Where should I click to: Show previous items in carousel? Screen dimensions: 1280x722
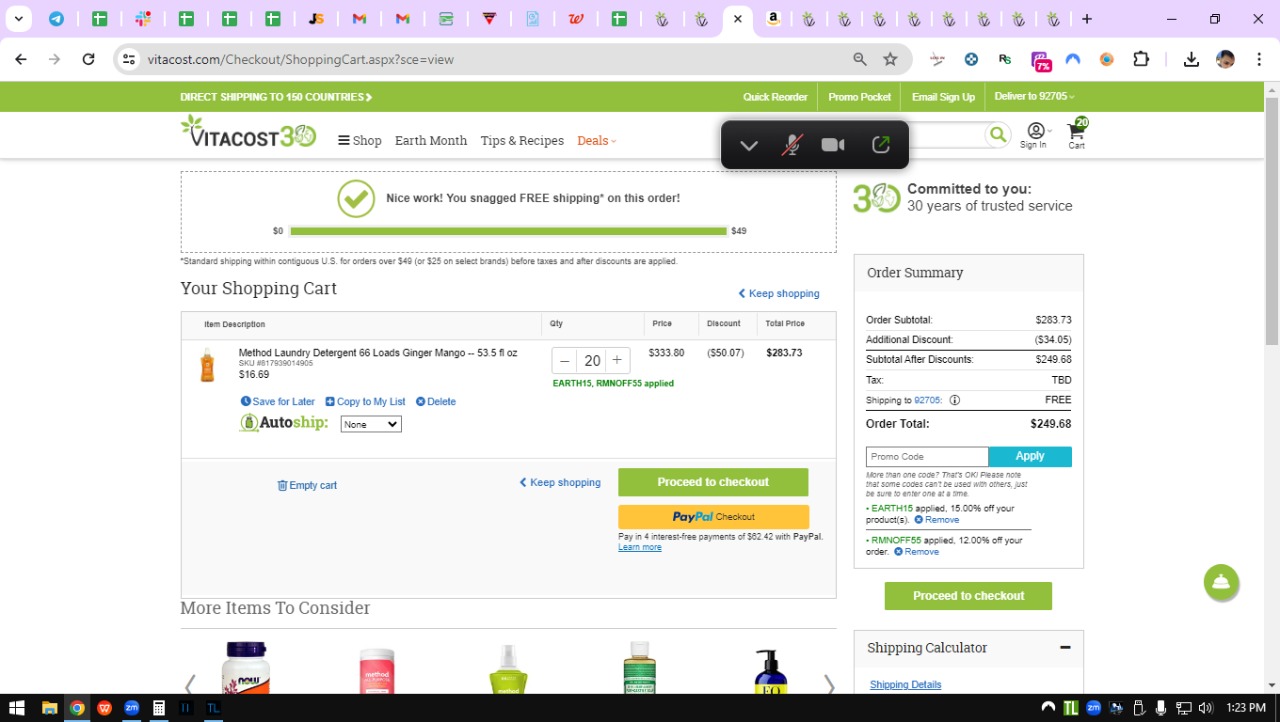[189, 684]
